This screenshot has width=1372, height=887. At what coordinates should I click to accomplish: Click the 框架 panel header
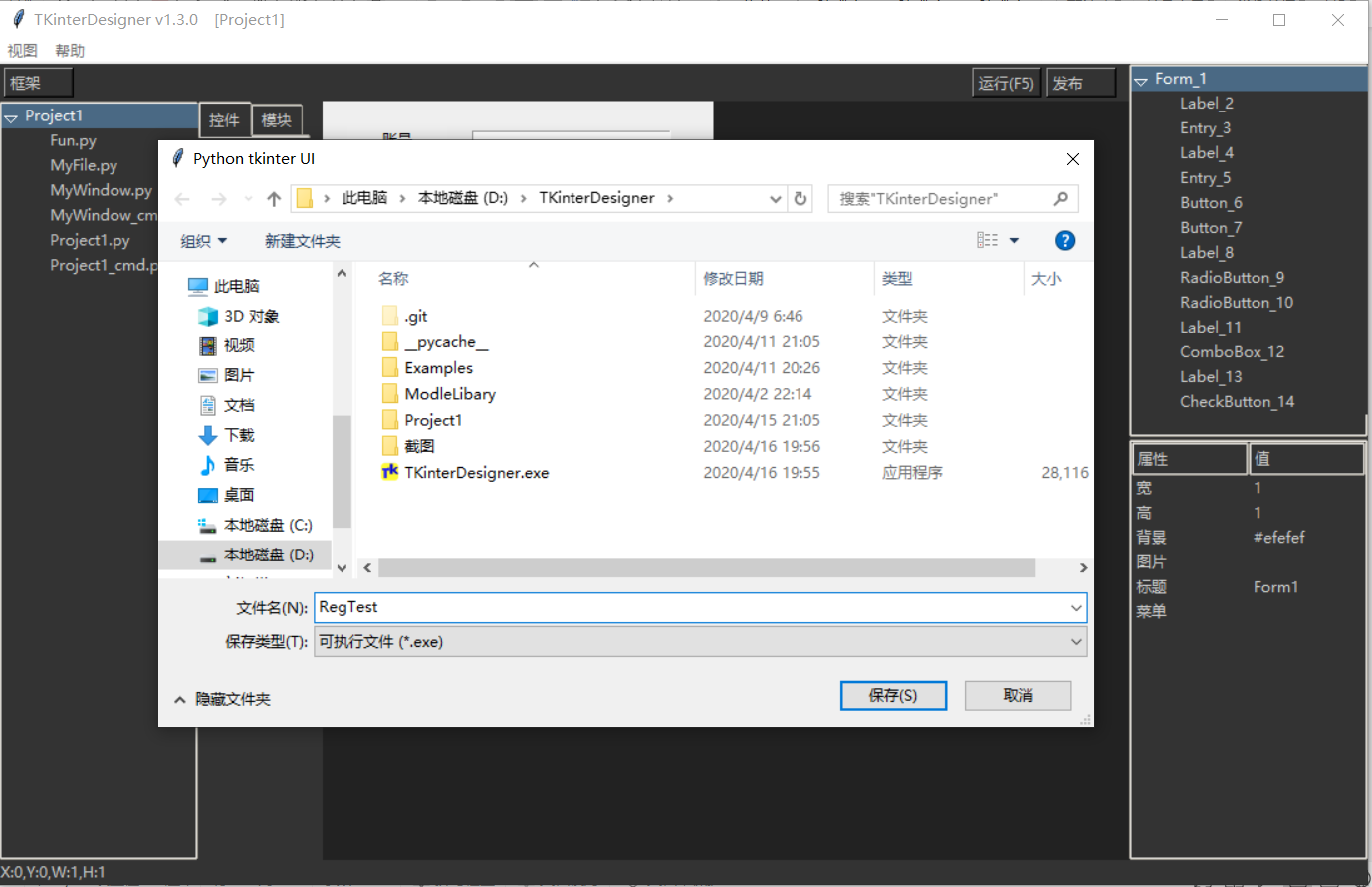[x=39, y=83]
